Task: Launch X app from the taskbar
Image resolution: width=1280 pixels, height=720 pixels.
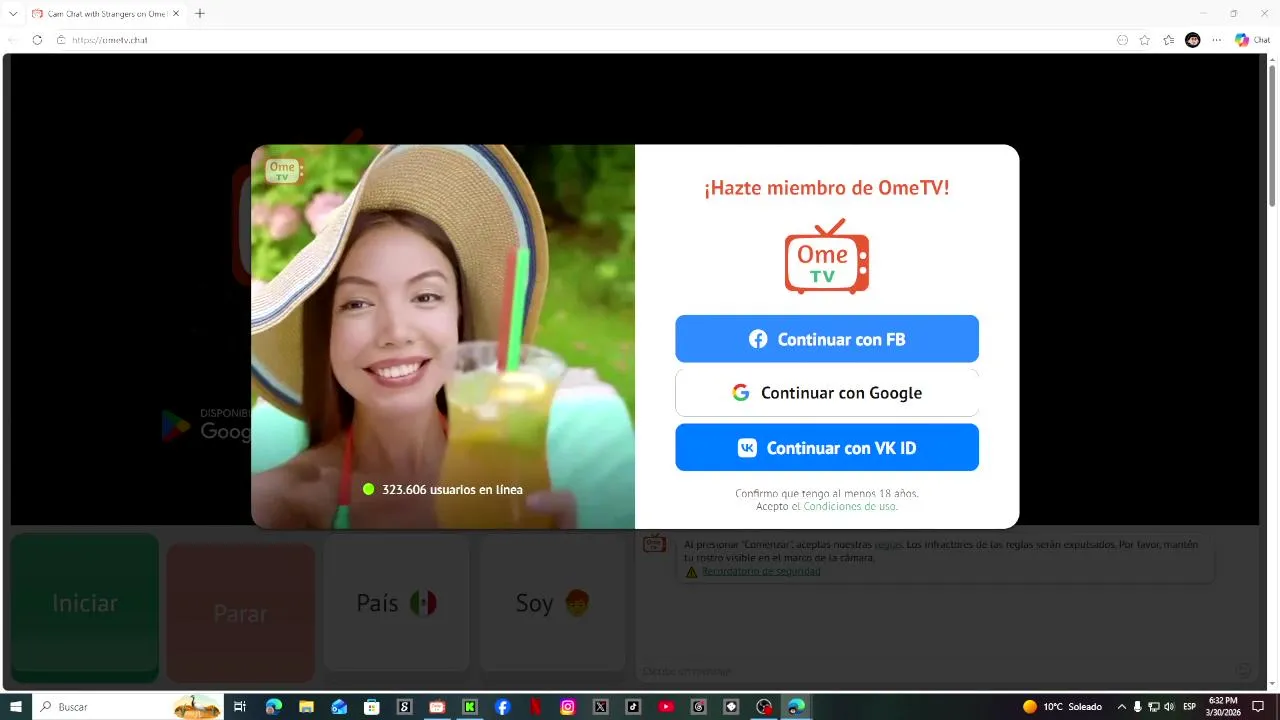Action: coord(601,706)
